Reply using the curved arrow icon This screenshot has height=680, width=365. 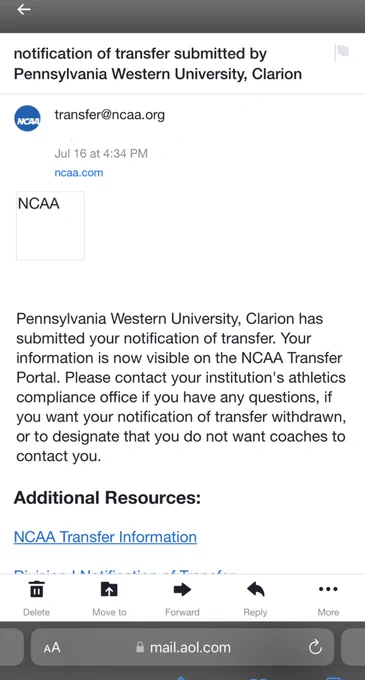pos(255,589)
